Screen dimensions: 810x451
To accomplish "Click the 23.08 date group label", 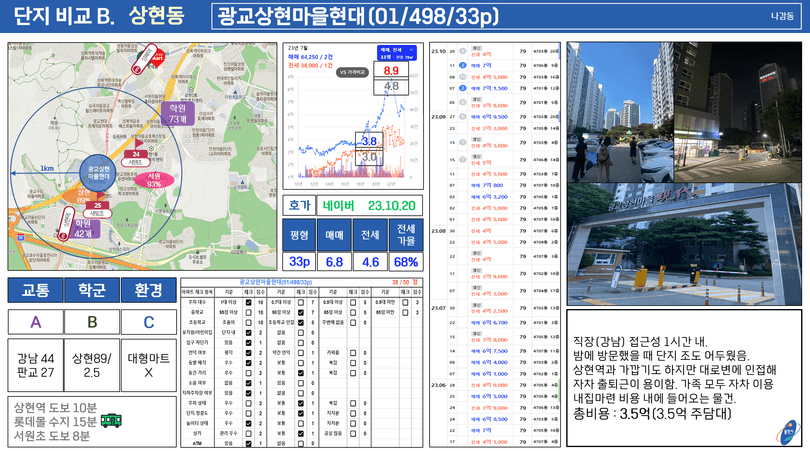I will 438,231.
